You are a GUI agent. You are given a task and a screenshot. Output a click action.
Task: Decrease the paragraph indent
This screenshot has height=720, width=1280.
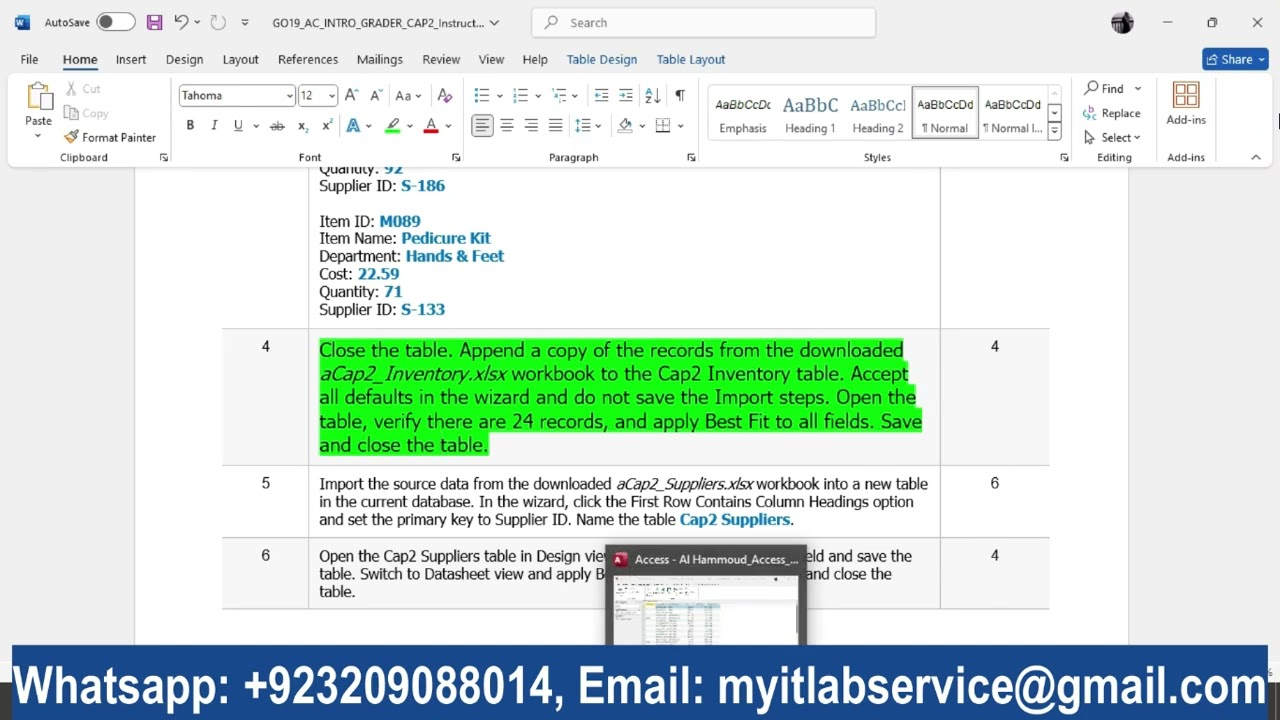601,96
